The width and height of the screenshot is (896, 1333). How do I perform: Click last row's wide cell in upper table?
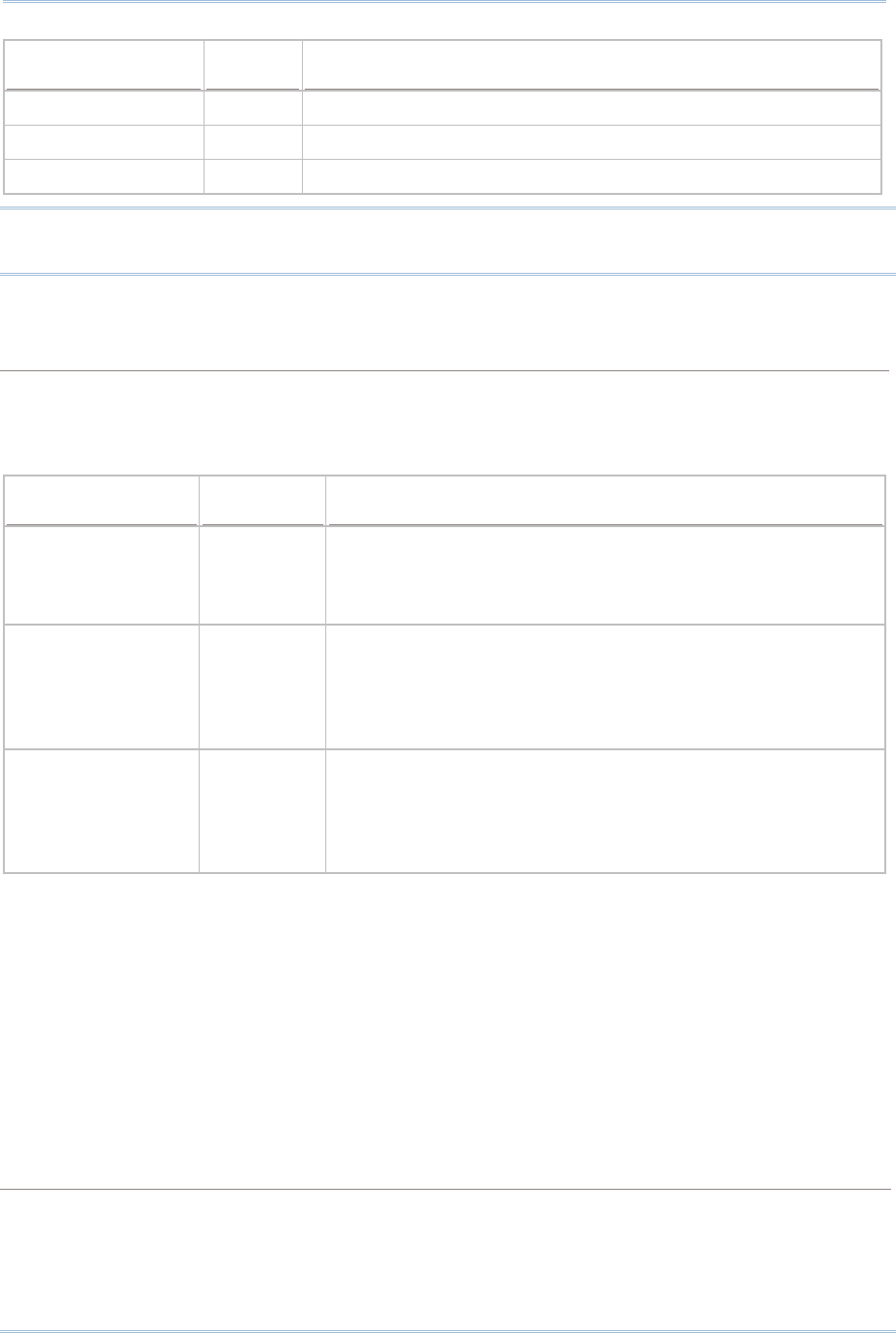coord(592,176)
